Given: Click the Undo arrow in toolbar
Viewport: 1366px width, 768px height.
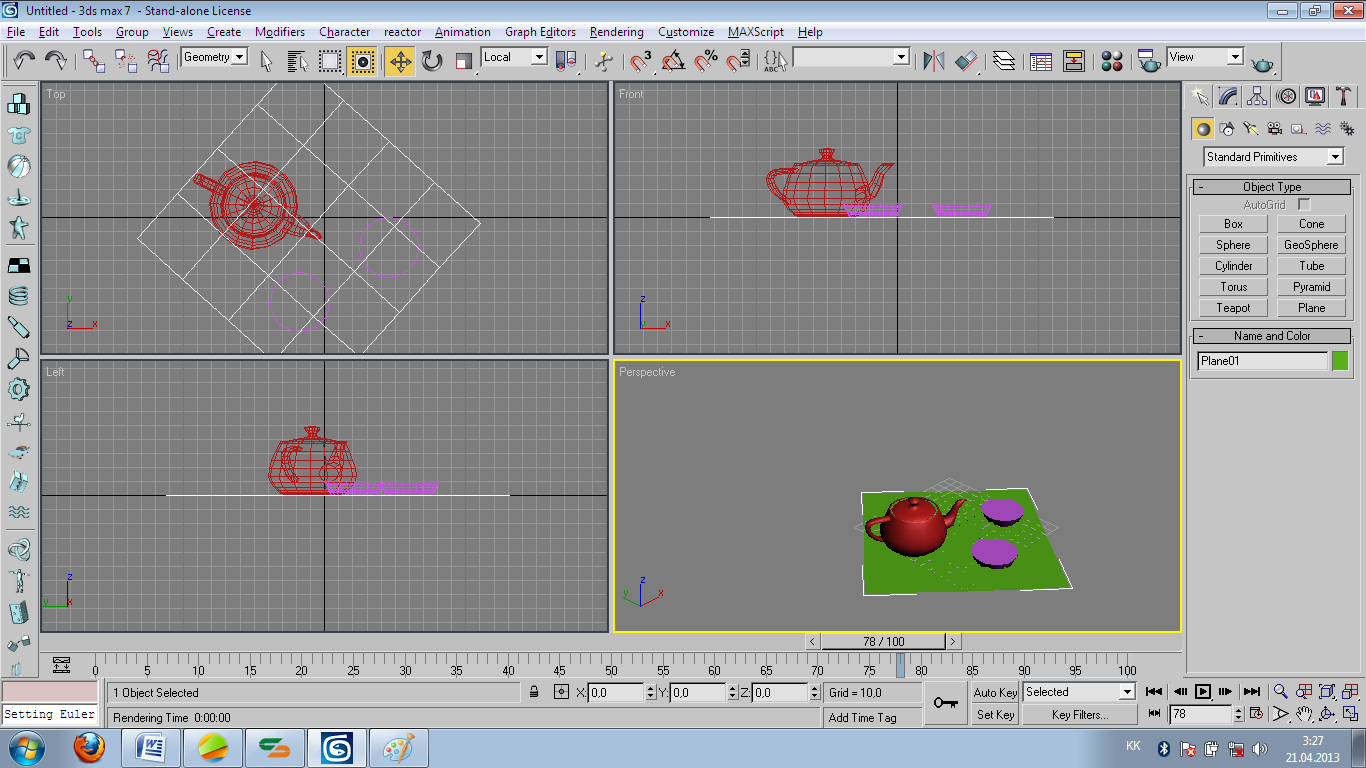Looking at the screenshot, I should (24, 62).
